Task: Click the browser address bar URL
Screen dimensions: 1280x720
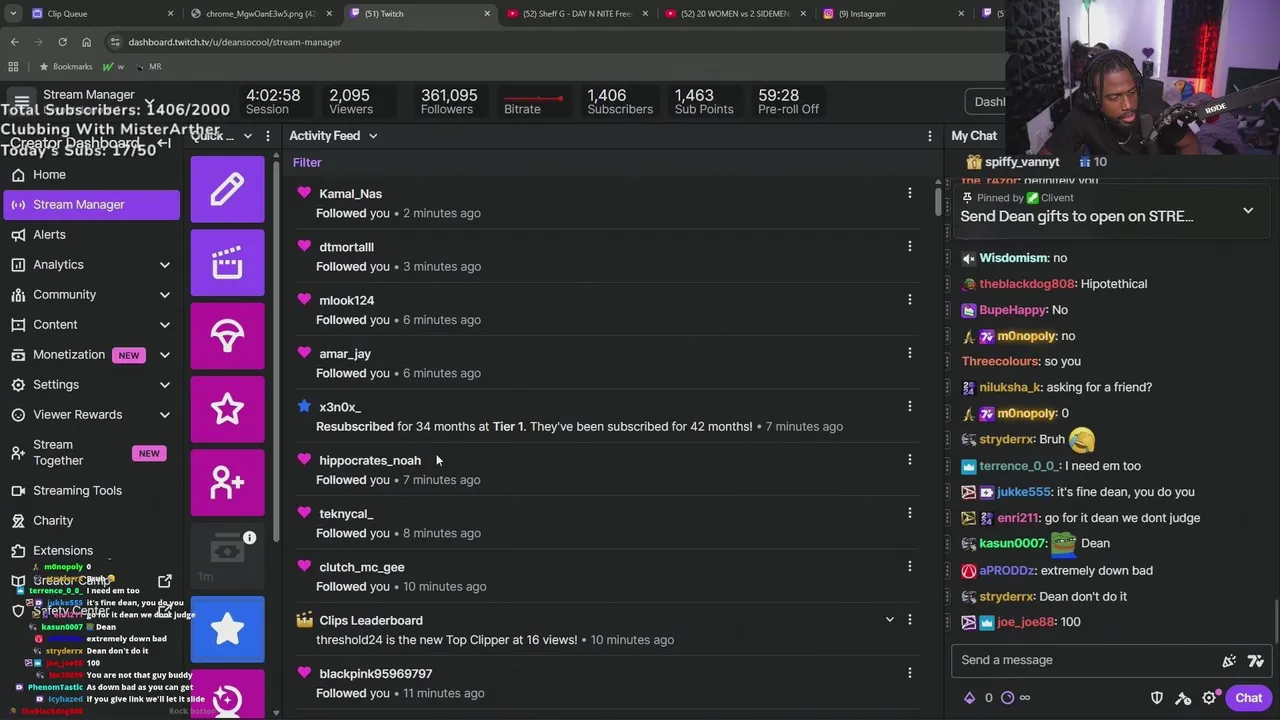Action: (x=234, y=42)
